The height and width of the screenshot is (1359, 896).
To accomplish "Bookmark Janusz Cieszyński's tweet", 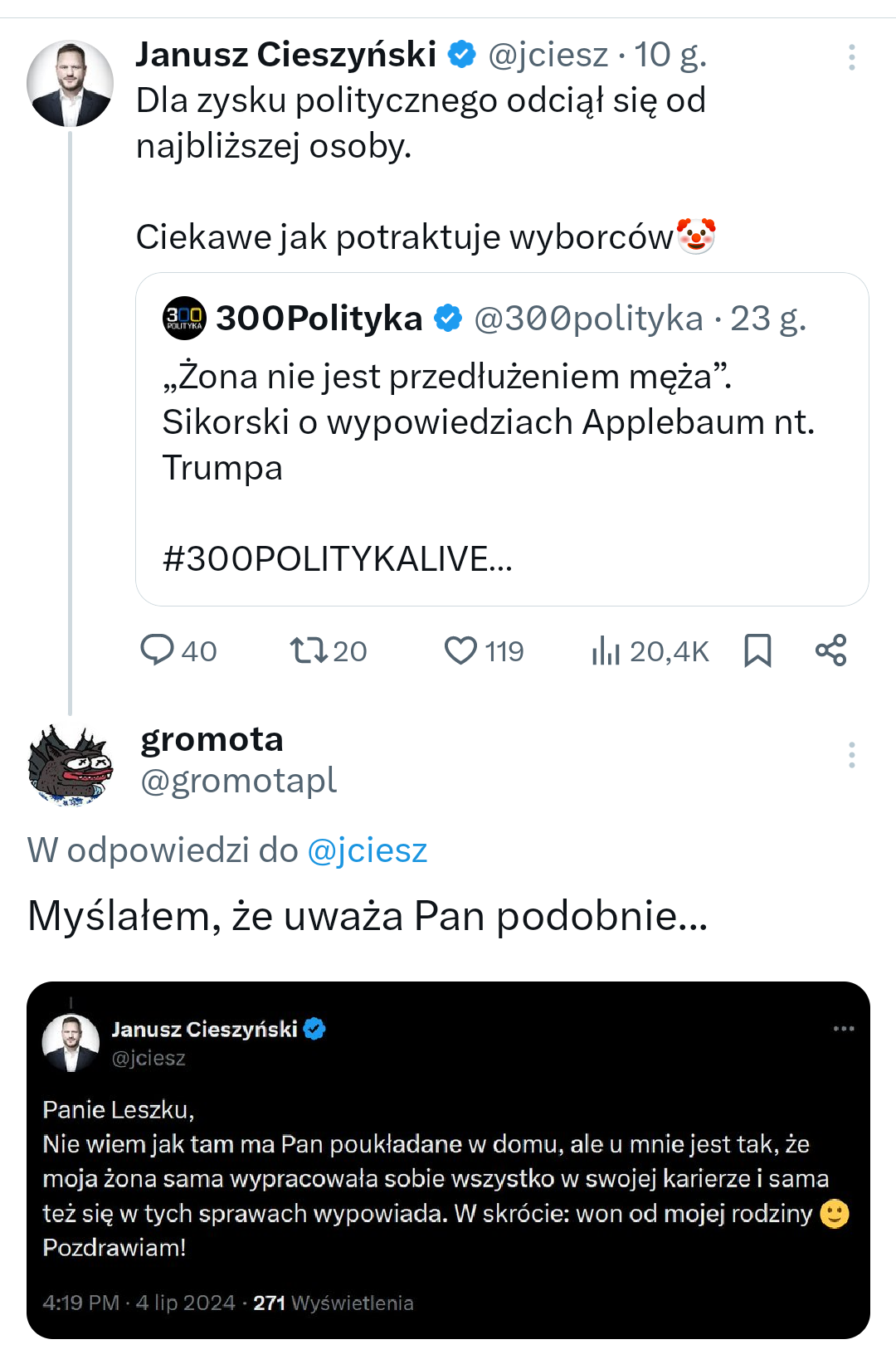I will [x=757, y=650].
